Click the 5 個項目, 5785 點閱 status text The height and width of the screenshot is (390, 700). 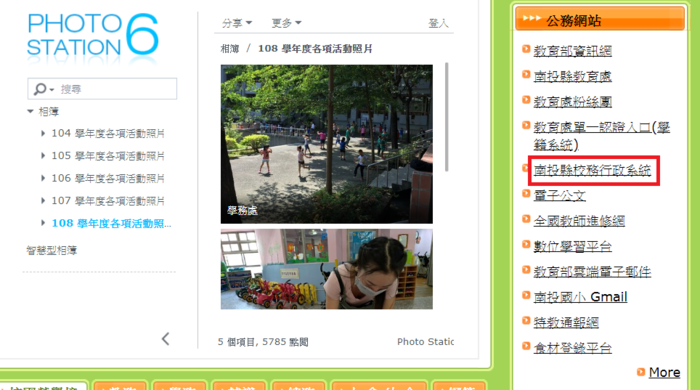(x=263, y=342)
